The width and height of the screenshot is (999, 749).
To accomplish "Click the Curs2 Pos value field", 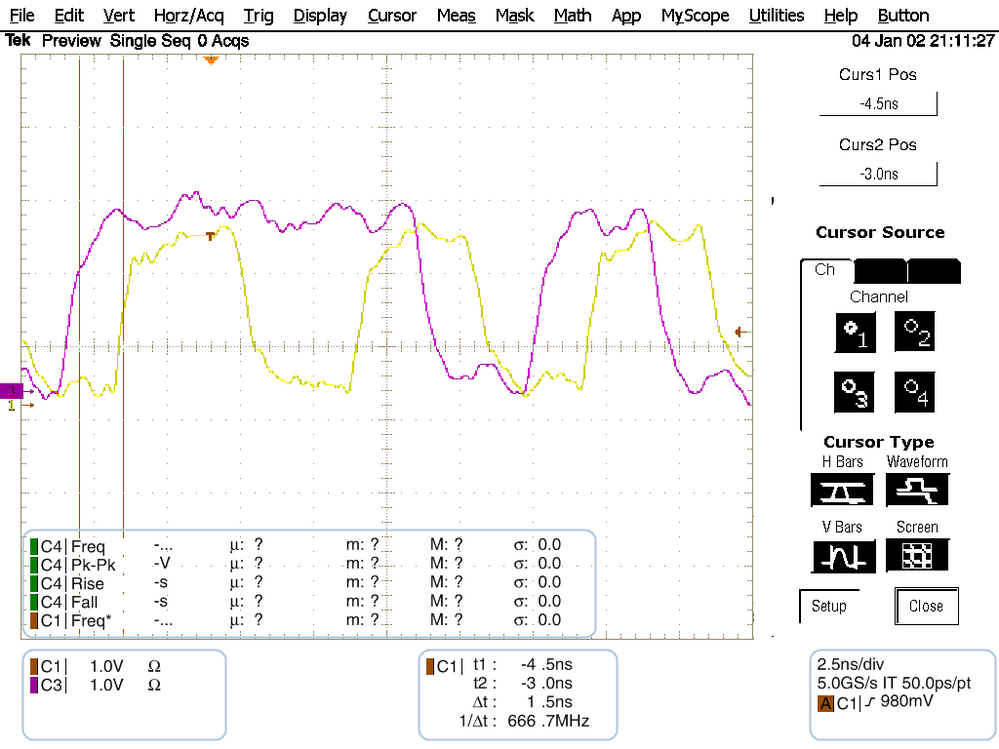I will (878, 174).
